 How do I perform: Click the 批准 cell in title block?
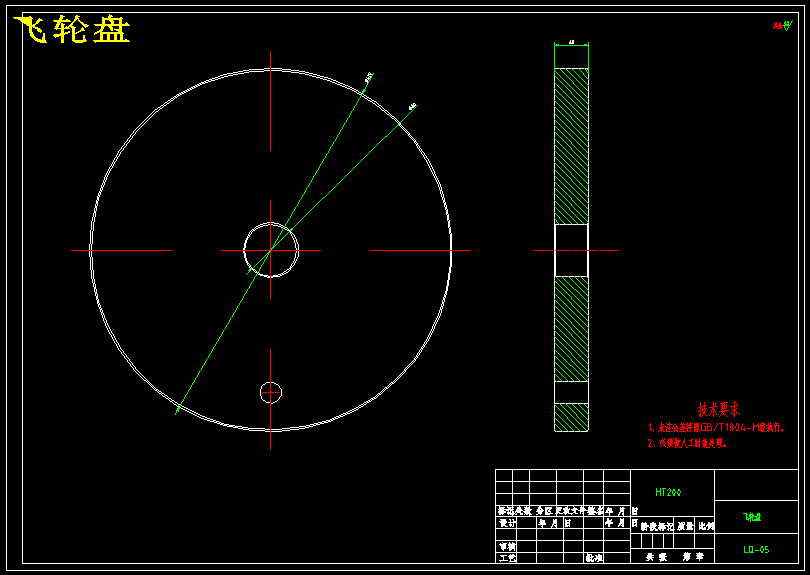coord(594,557)
